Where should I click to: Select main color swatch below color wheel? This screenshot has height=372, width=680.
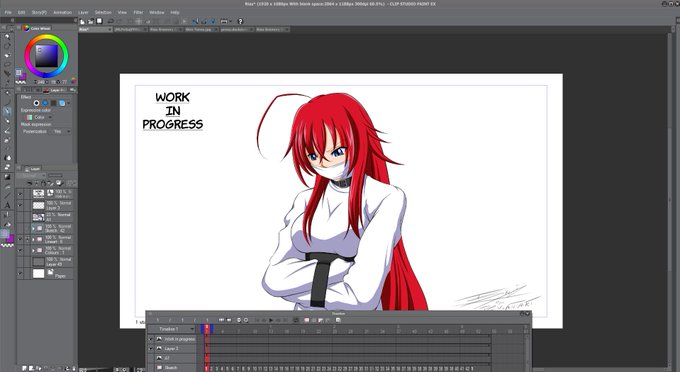19,73
